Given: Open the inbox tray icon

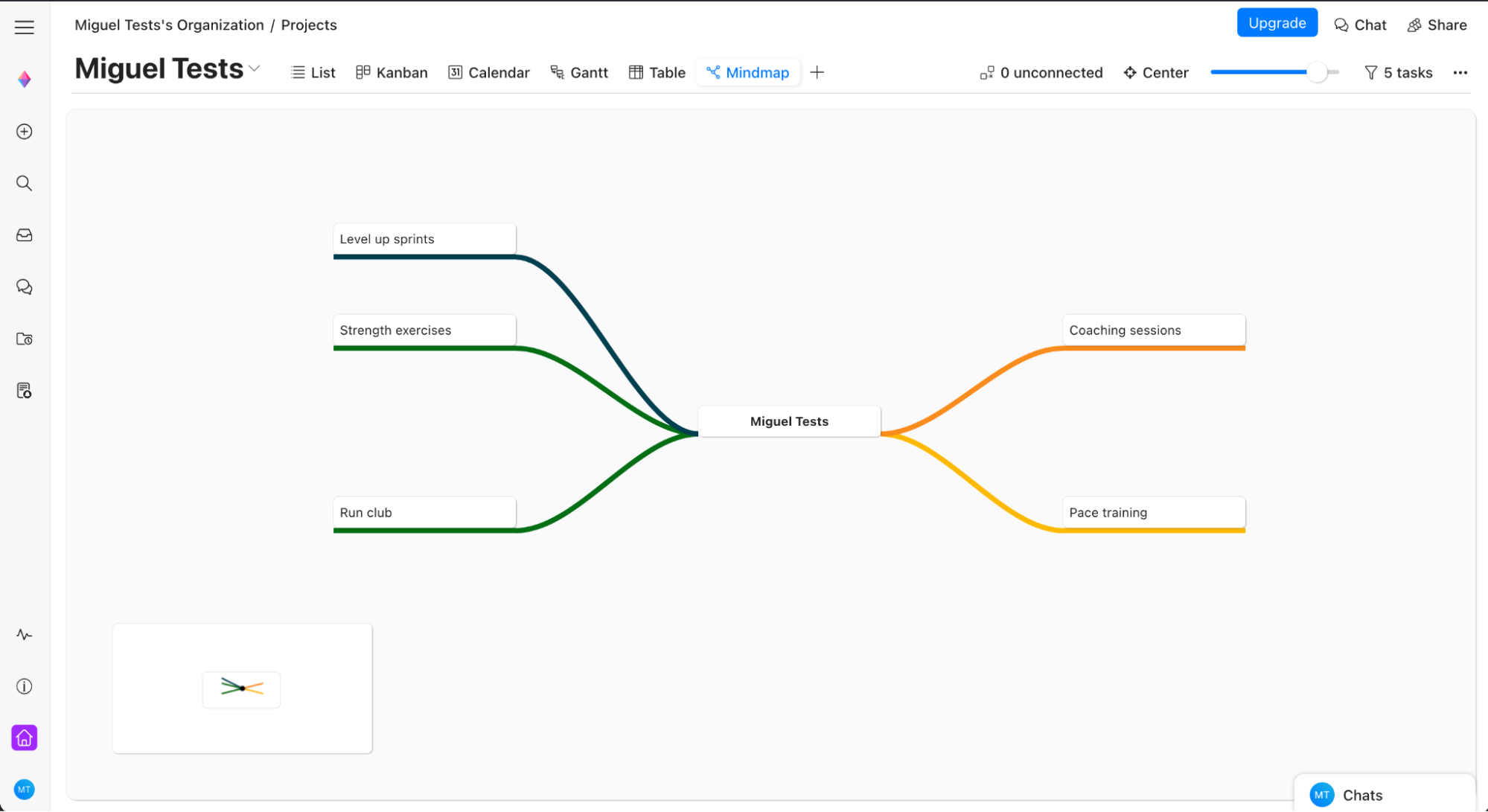Looking at the screenshot, I should (25, 235).
